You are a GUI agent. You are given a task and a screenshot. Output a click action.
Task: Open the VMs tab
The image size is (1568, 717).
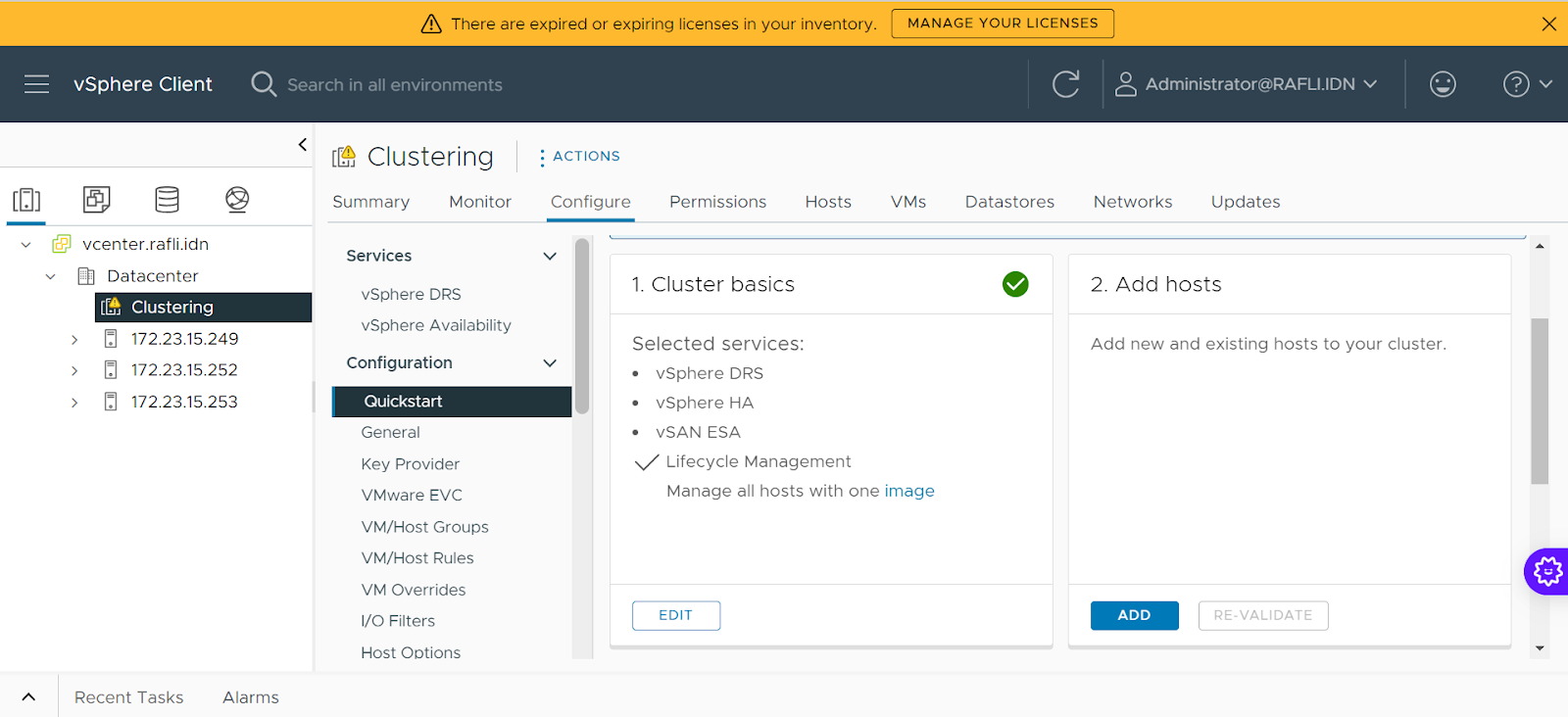(x=908, y=202)
